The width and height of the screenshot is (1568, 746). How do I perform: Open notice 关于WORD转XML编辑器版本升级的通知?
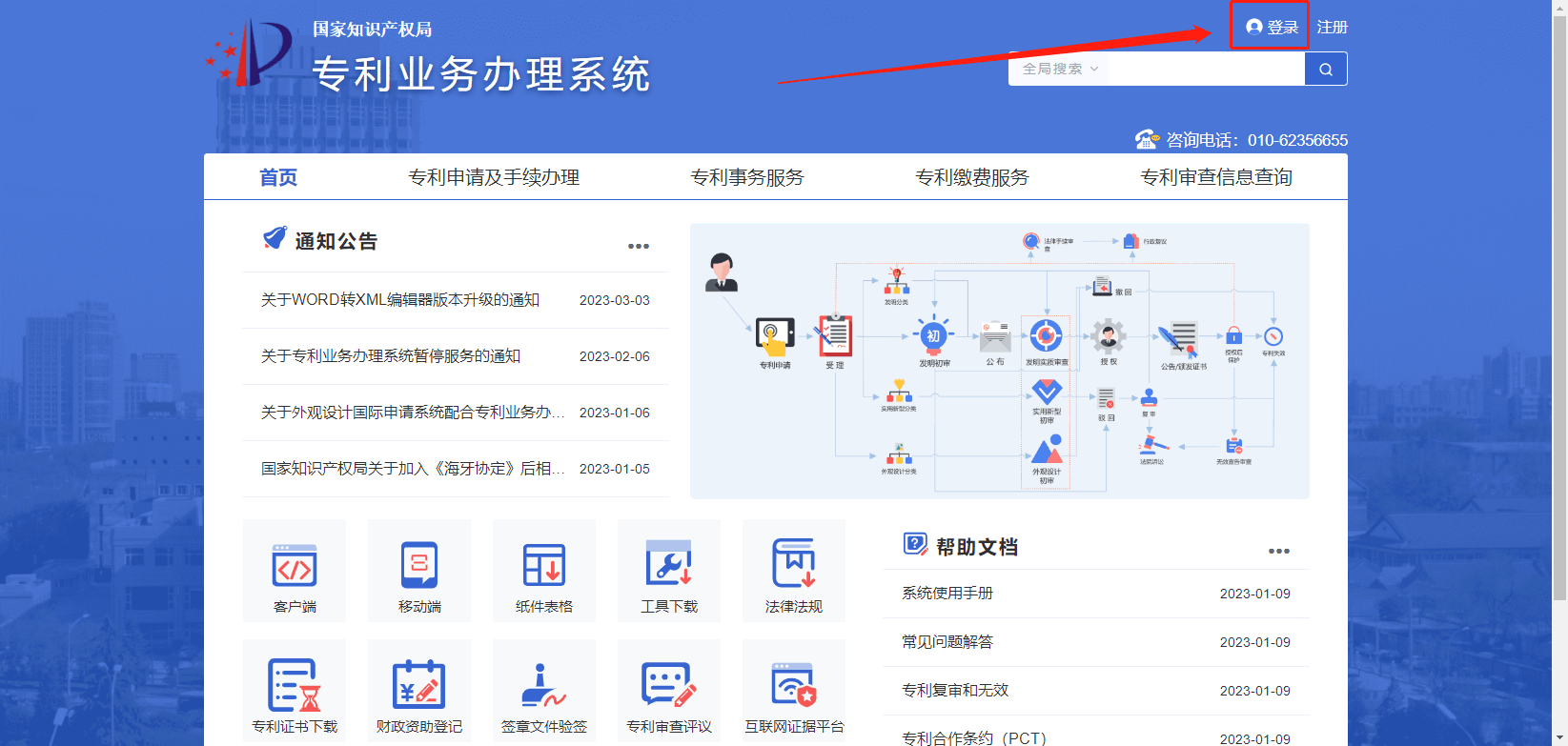point(400,299)
